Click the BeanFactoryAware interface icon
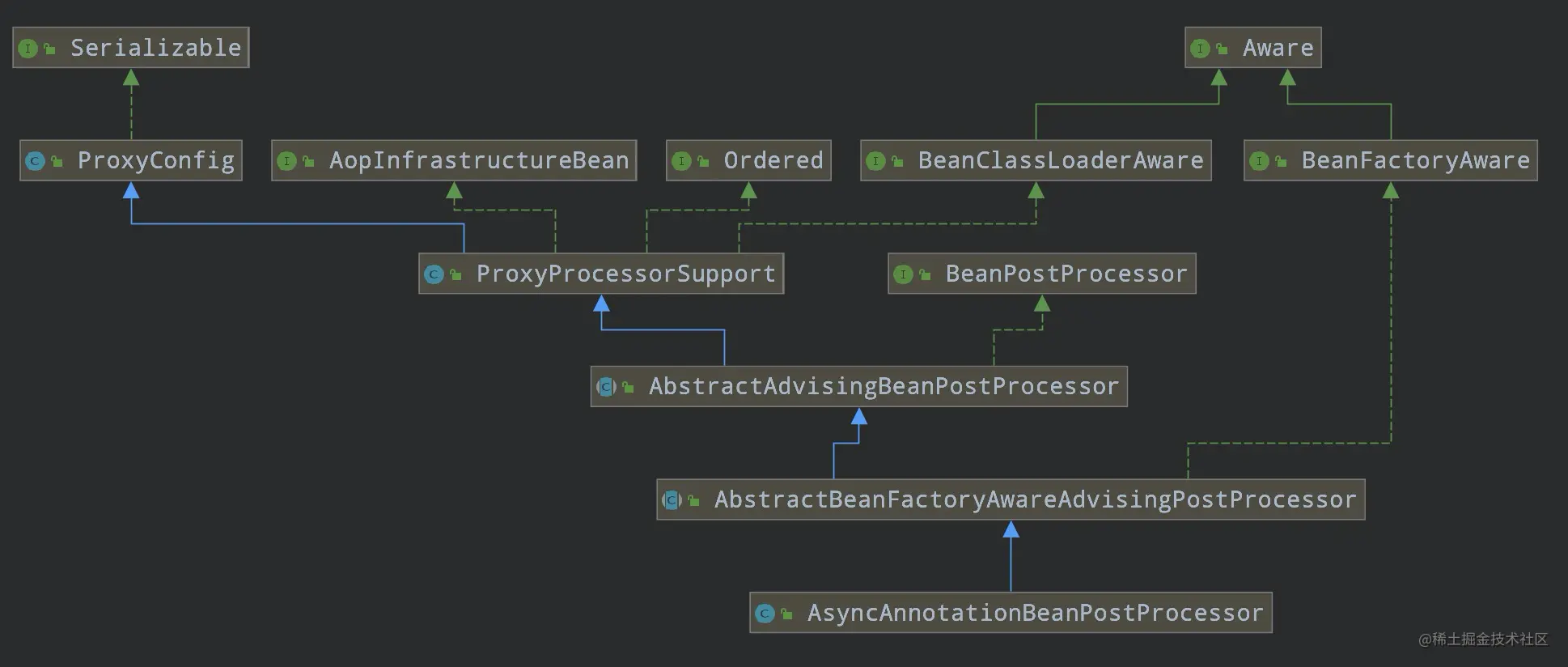 pyautogui.click(x=1259, y=161)
